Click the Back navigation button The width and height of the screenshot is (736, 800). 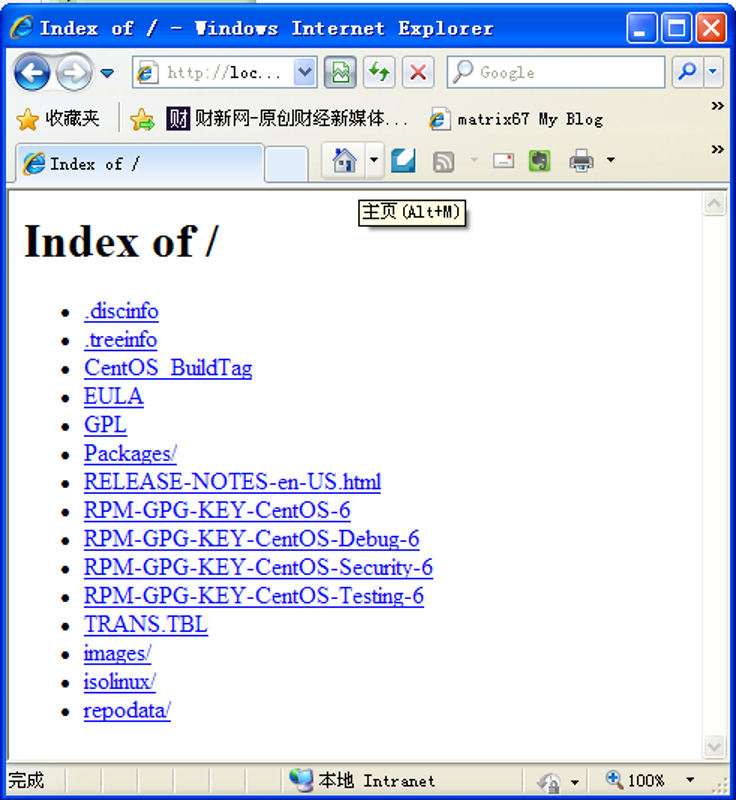pos(32,72)
